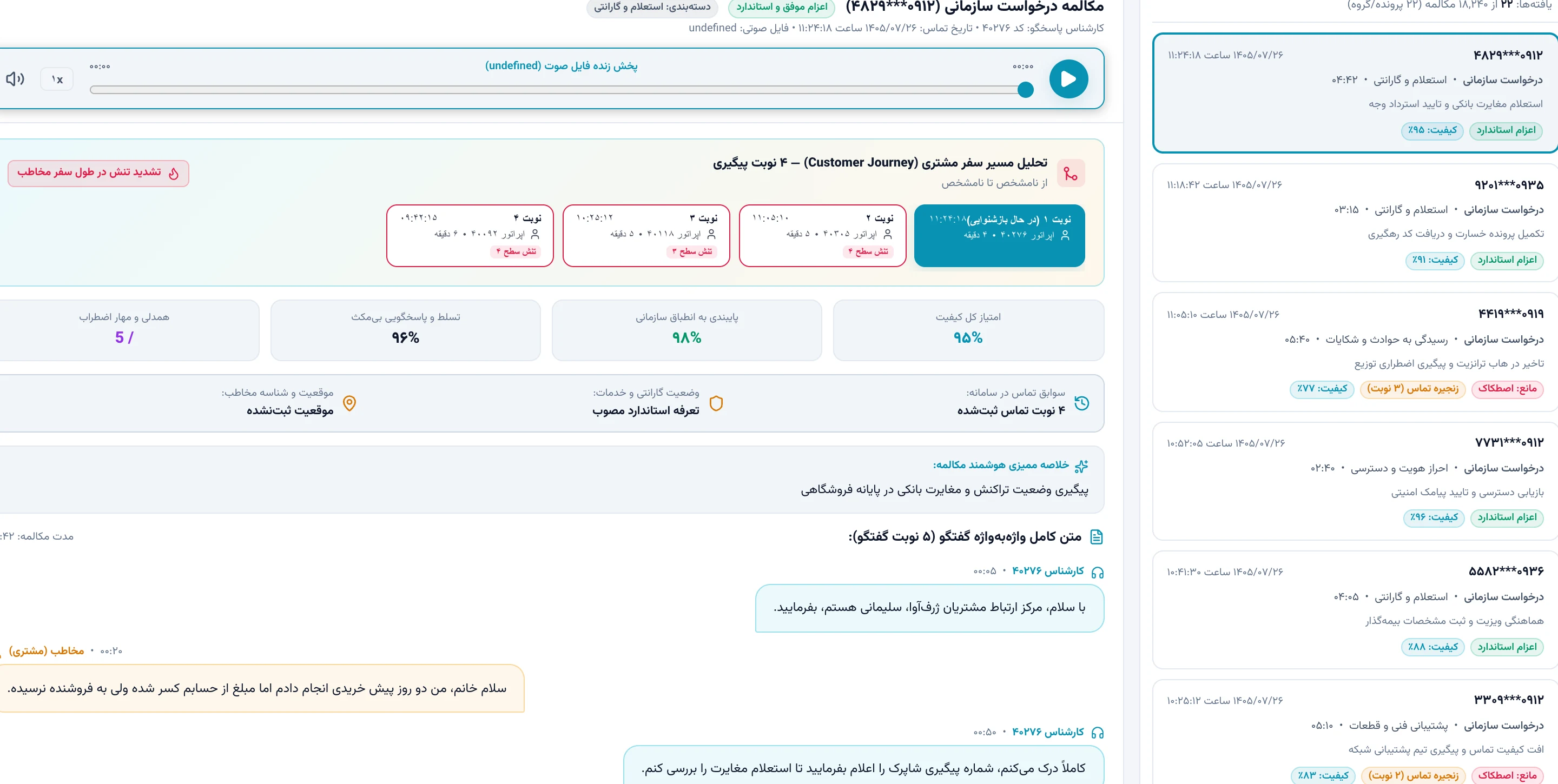Click the flame icon in tension escalation badge
The image size is (1558, 784).
tap(174, 174)
